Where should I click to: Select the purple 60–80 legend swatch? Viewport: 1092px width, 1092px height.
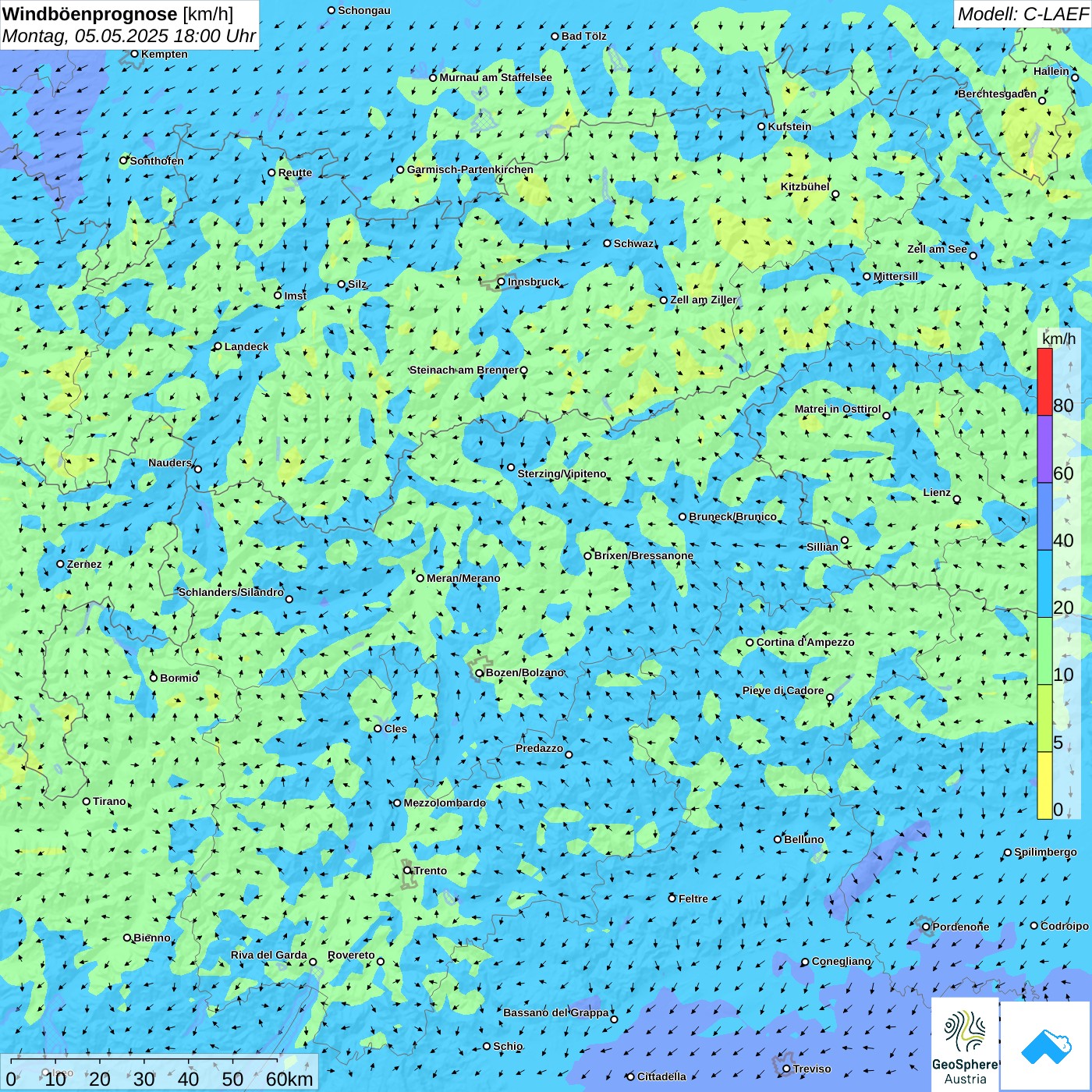click(1044, 449)
